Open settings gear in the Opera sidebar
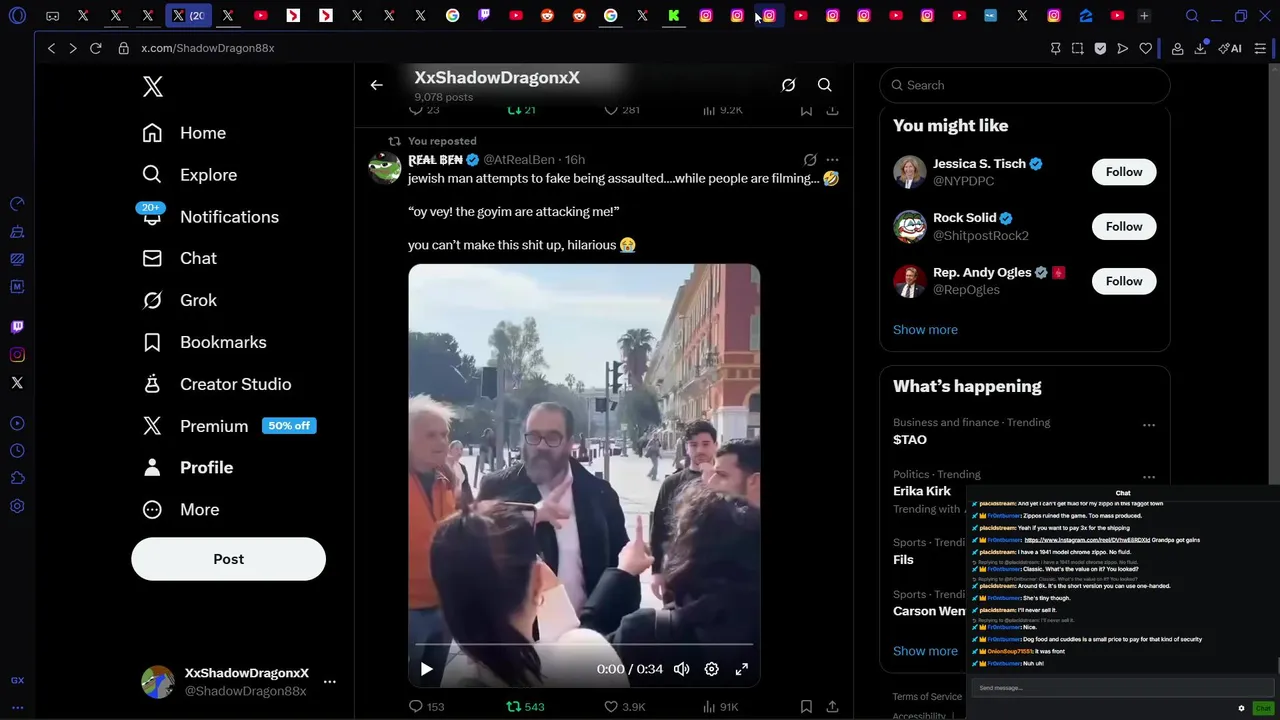 point(17,507)
